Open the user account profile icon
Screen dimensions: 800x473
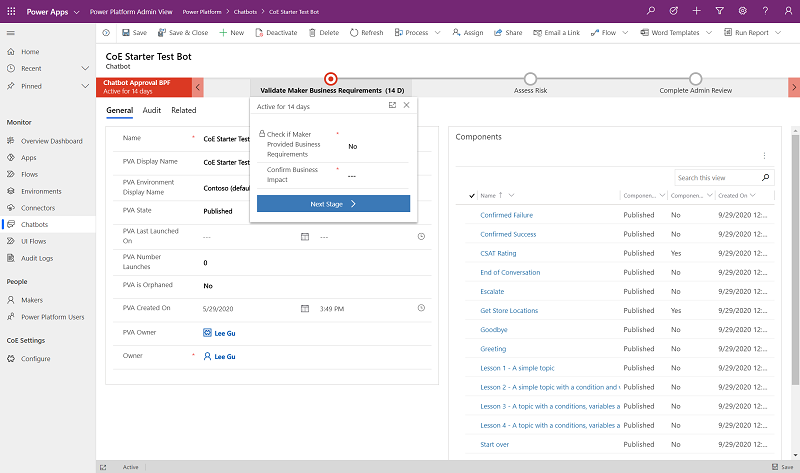click(788, 11)
